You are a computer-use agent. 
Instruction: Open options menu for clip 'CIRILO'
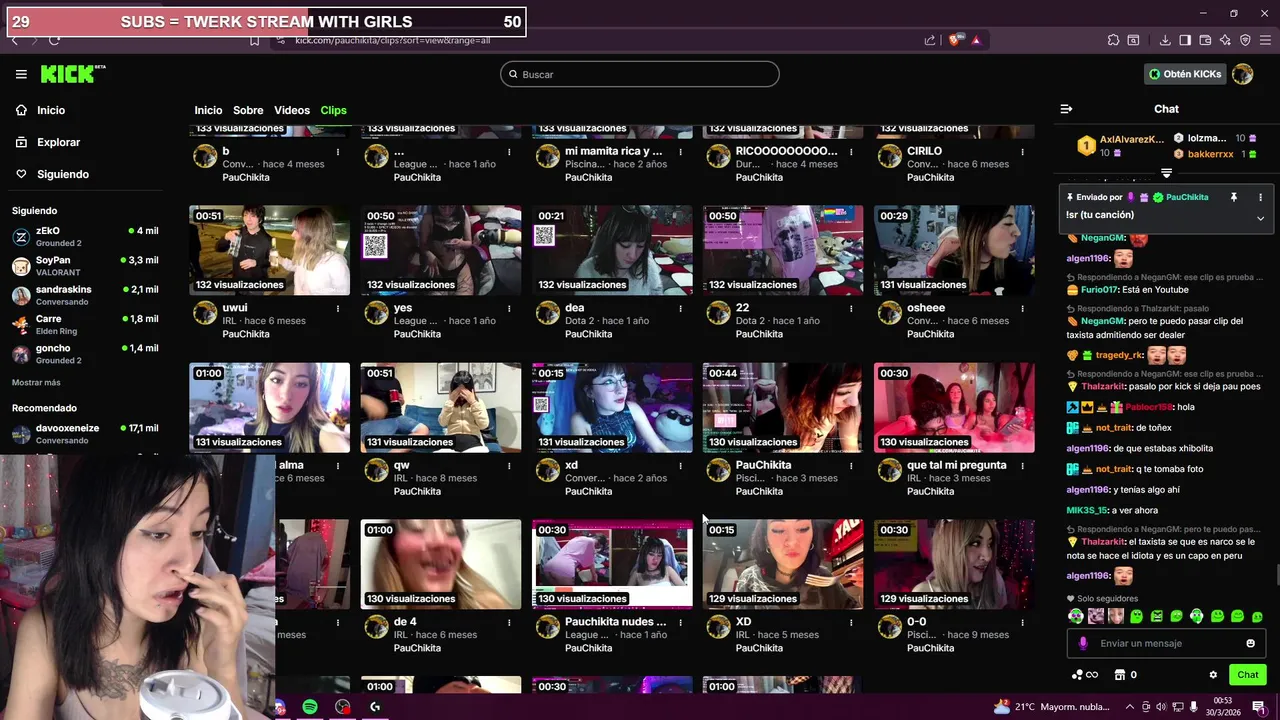(1022, 152)
